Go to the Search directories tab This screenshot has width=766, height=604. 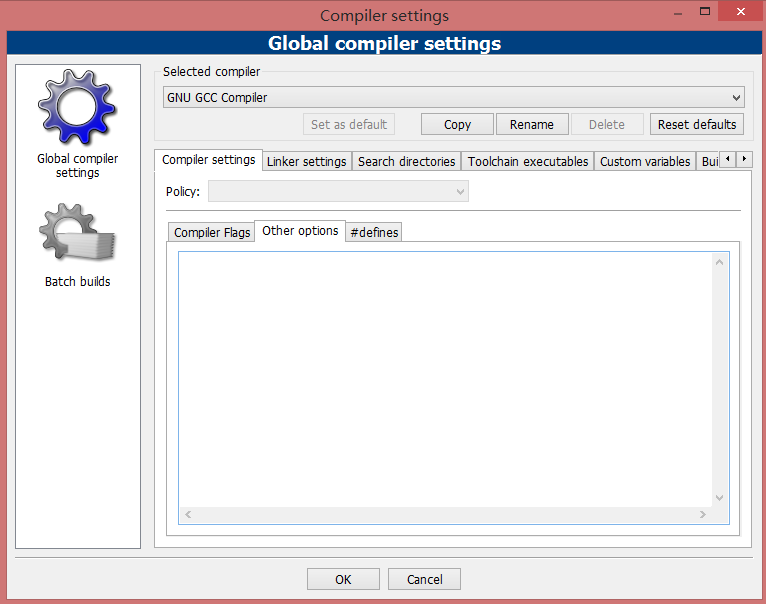[406, 161]
